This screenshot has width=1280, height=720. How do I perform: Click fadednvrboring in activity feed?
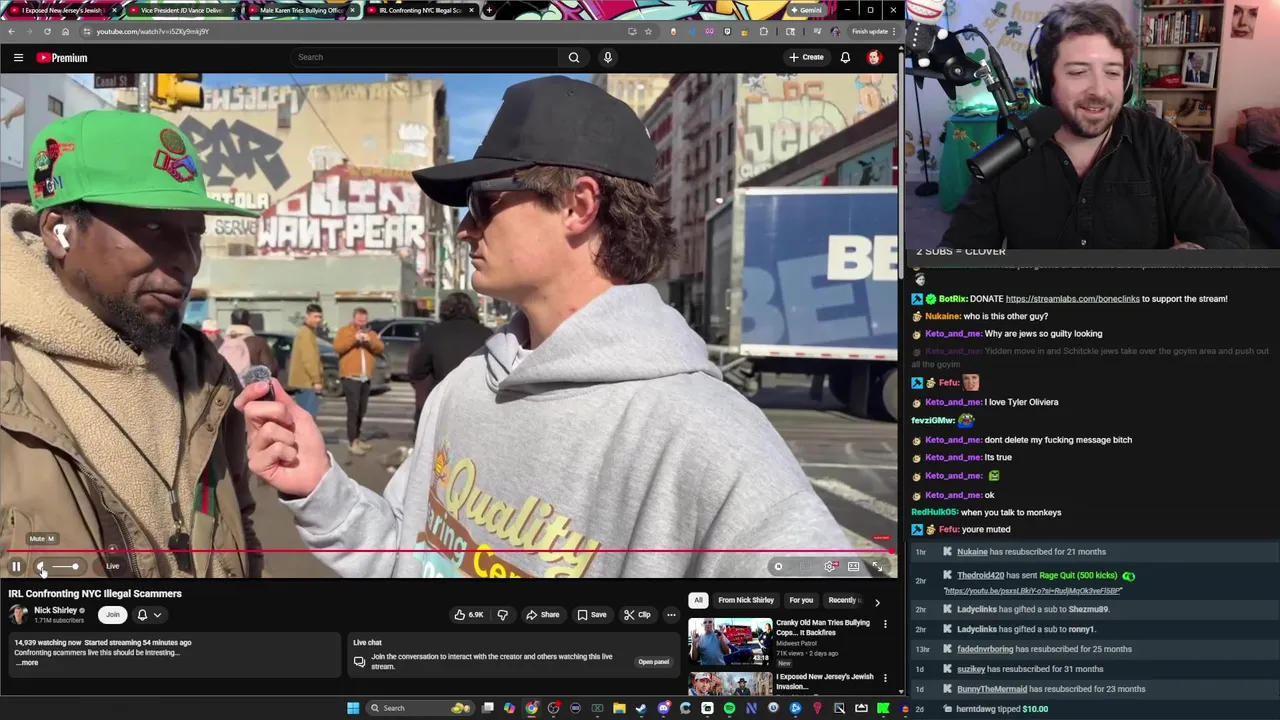pyautogui.click(x=985, y=649)
